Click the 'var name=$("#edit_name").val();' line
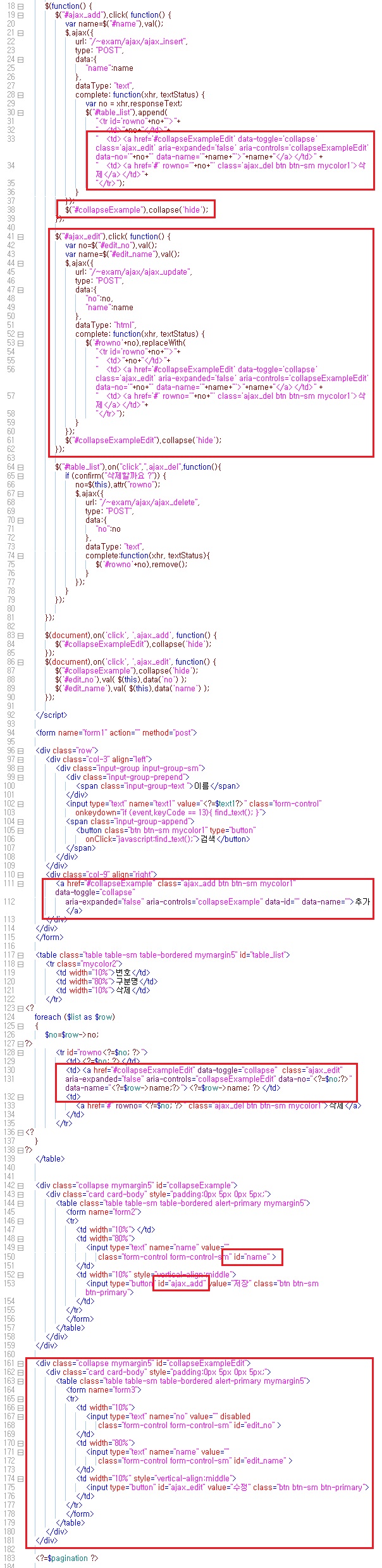This screenshot has width=382, height=1568. 123,254
